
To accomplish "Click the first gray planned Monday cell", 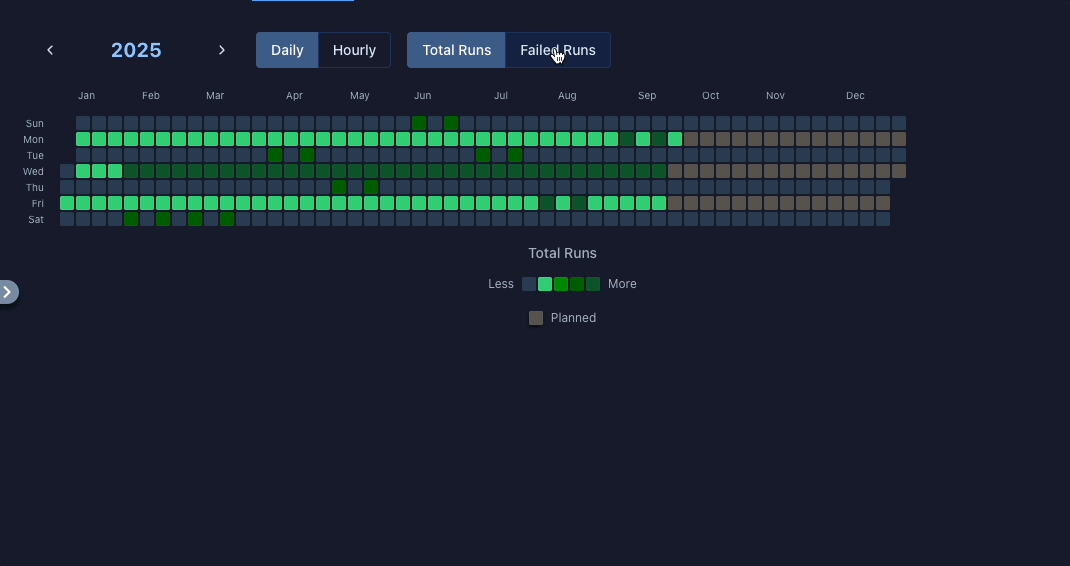I will (x=691, y=139).
